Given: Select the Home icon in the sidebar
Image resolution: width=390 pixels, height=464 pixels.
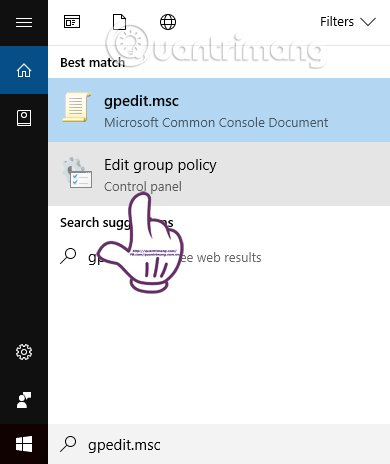Looking at the screenshot, I should pyautogui.click(x=24, y=70).
